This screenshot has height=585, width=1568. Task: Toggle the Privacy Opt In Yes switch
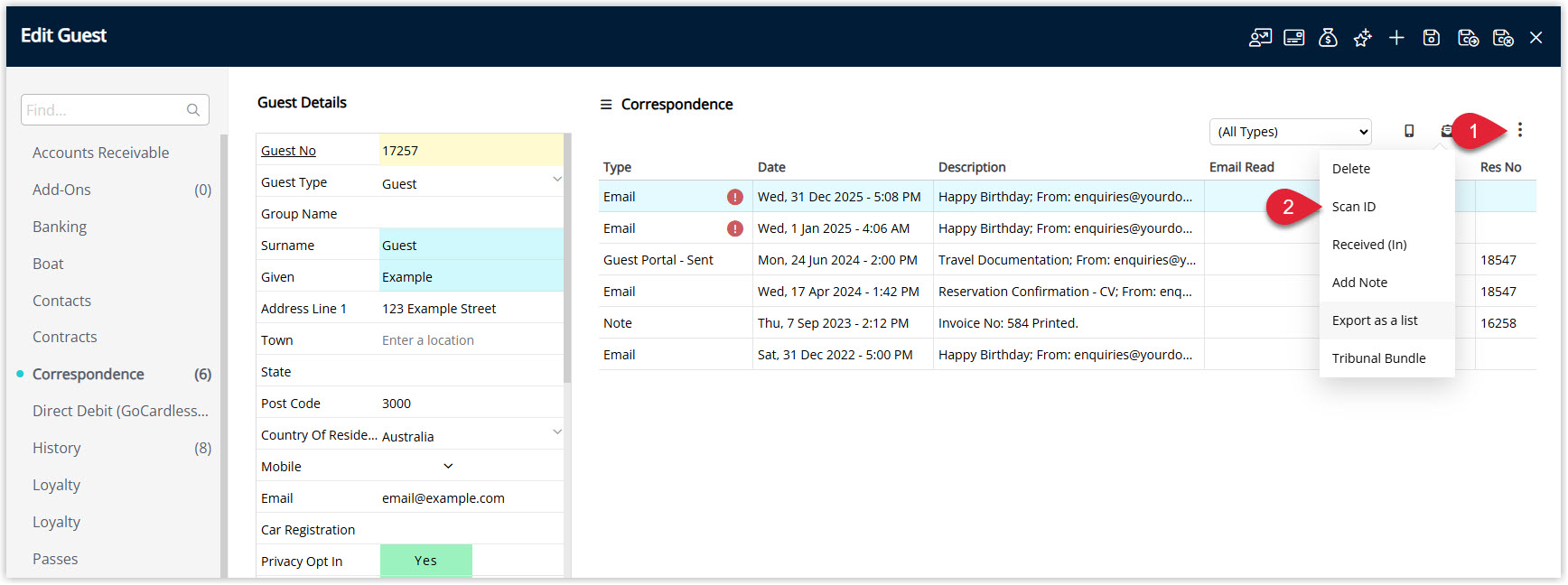pos(426,561)
